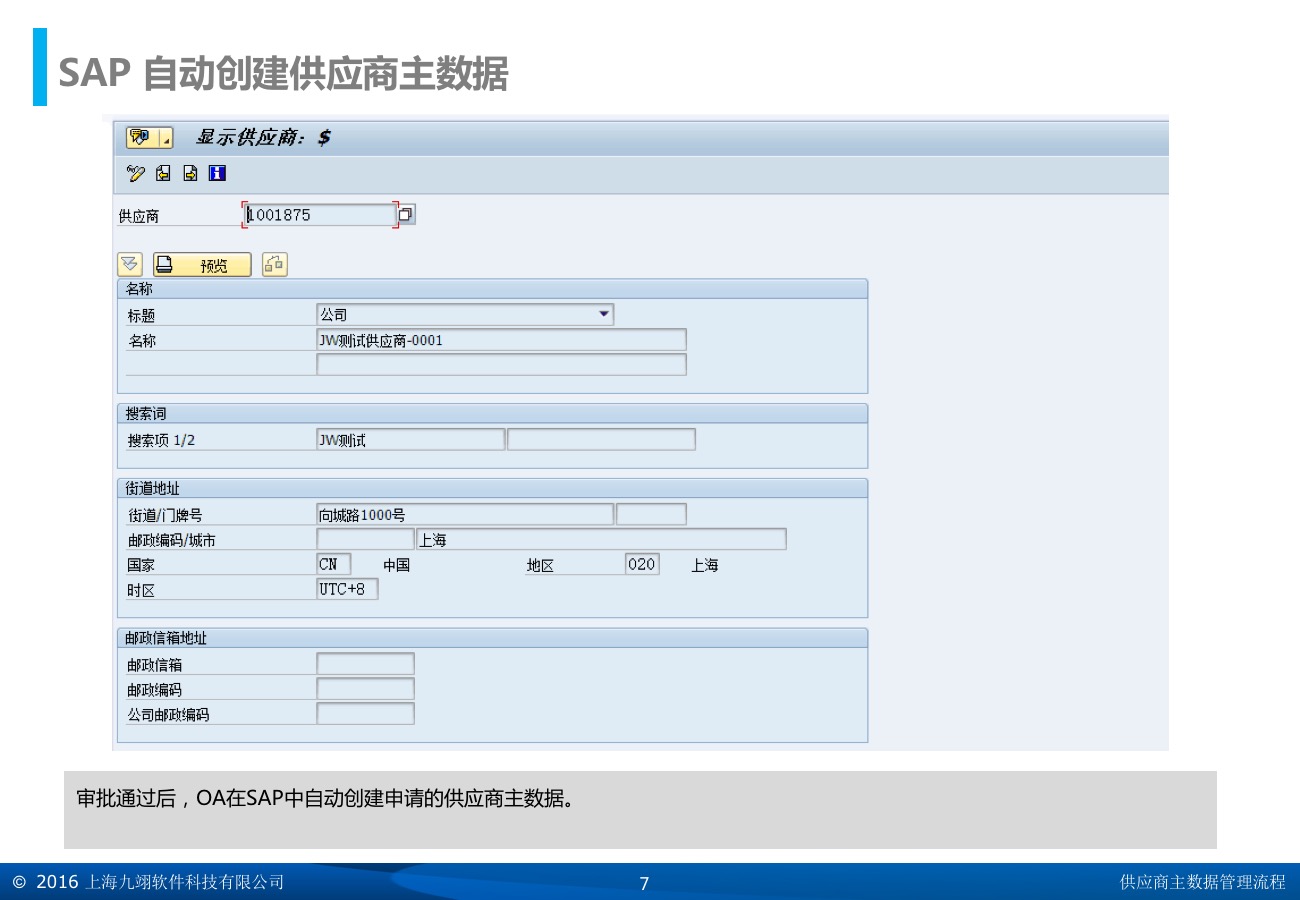Click the 预览 print preview button
The width and height of the screenshot is (1300, 900).
(x=202, y=265)
